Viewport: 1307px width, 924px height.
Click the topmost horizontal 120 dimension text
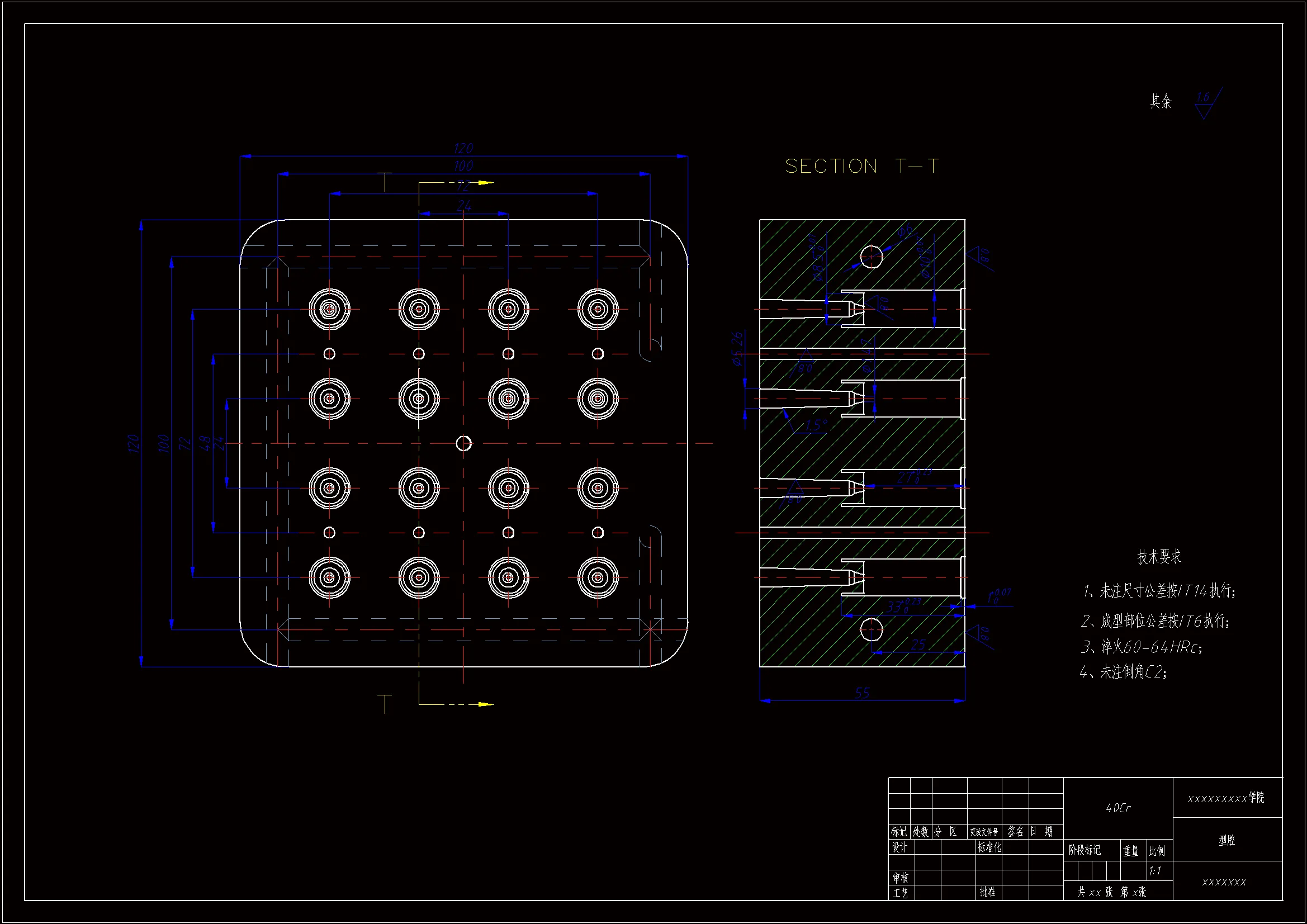[x=463, y=148]
